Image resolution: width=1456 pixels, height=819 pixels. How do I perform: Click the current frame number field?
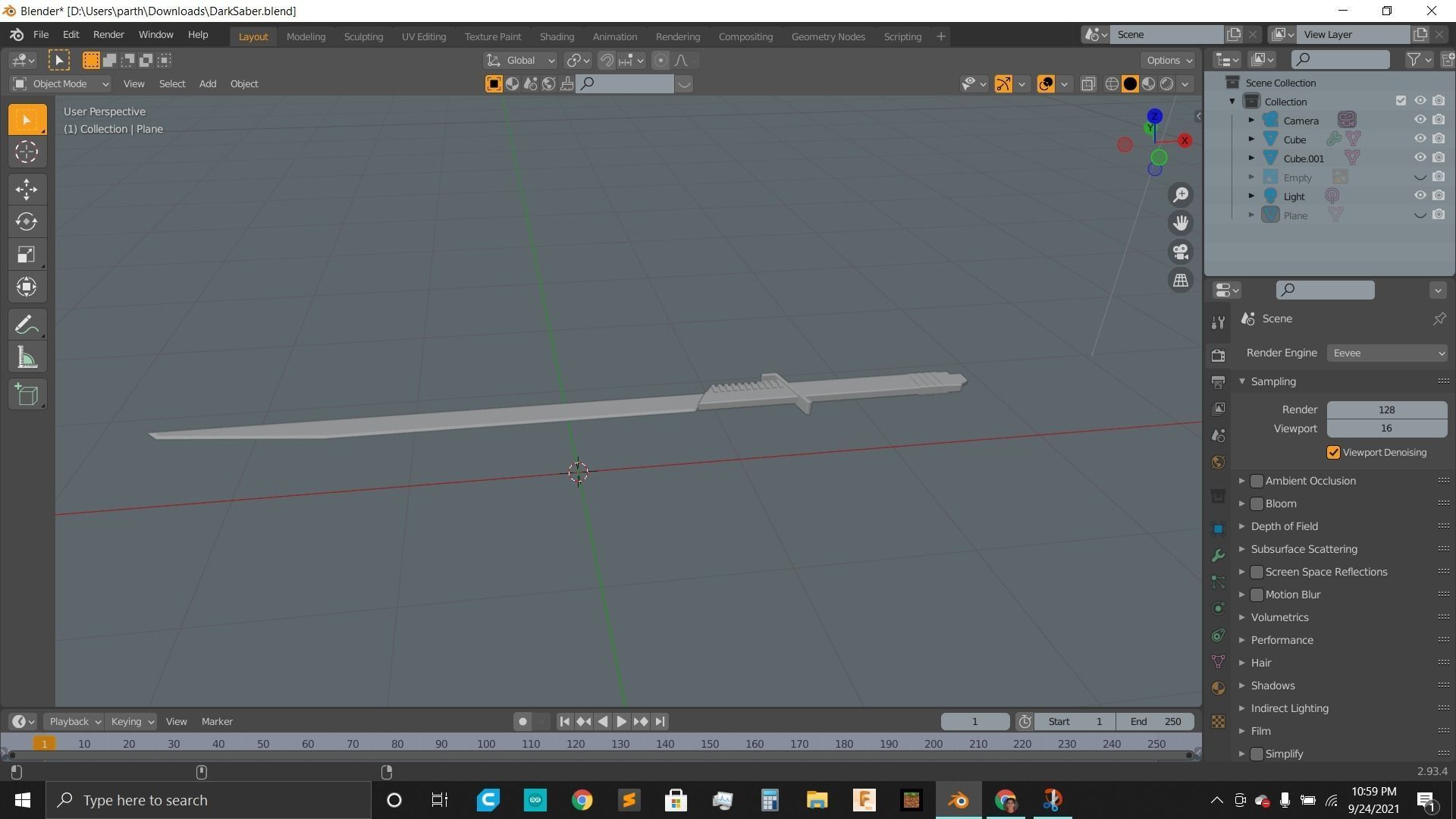point(975,722)
